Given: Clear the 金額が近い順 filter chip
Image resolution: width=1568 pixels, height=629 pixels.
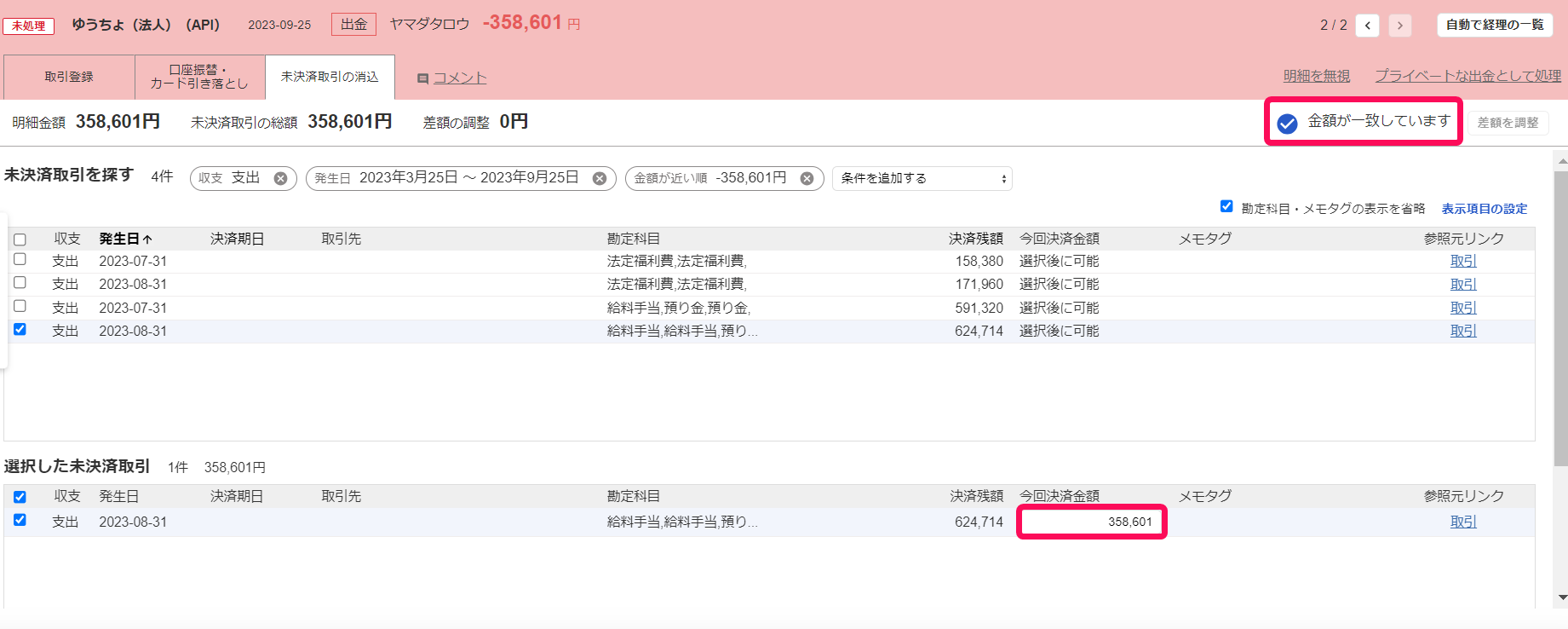Looking at the screenshot, I should 807,178.
